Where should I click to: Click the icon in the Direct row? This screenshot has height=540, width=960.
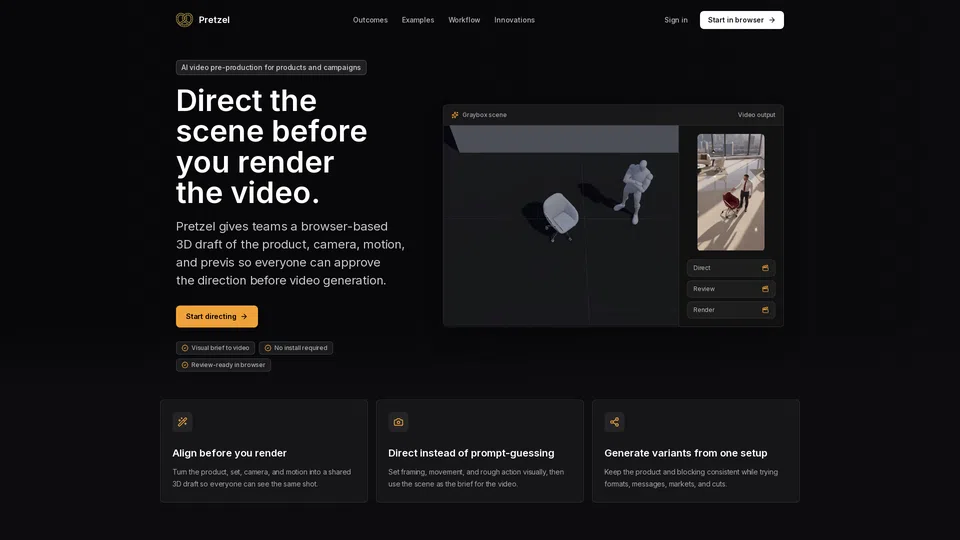click(x=765, y=268)
